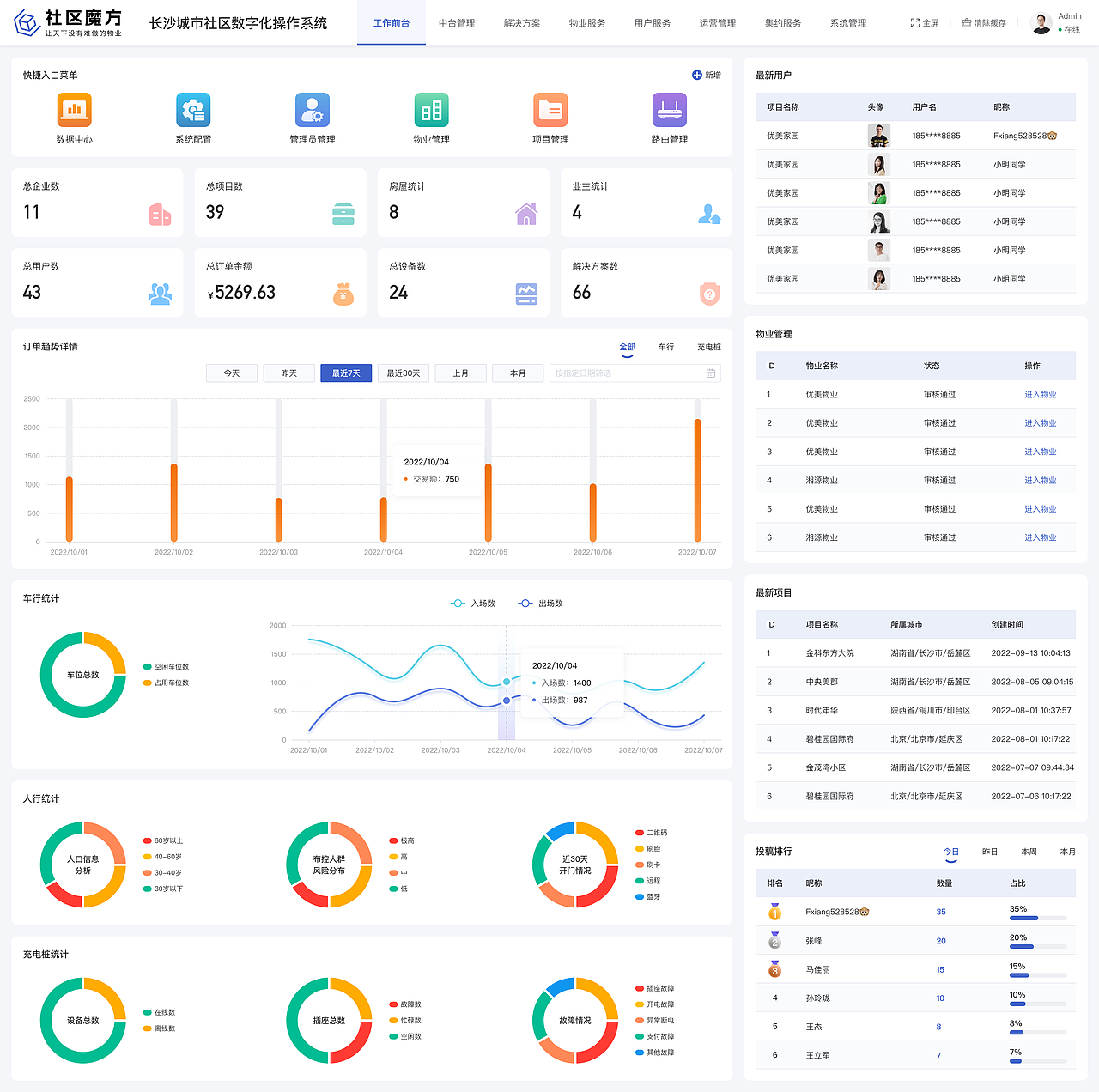Image resolution: width=1099 pixels, height=1092 pixels.
Task: Click the 总企业数 building icon
Action: 160,214
